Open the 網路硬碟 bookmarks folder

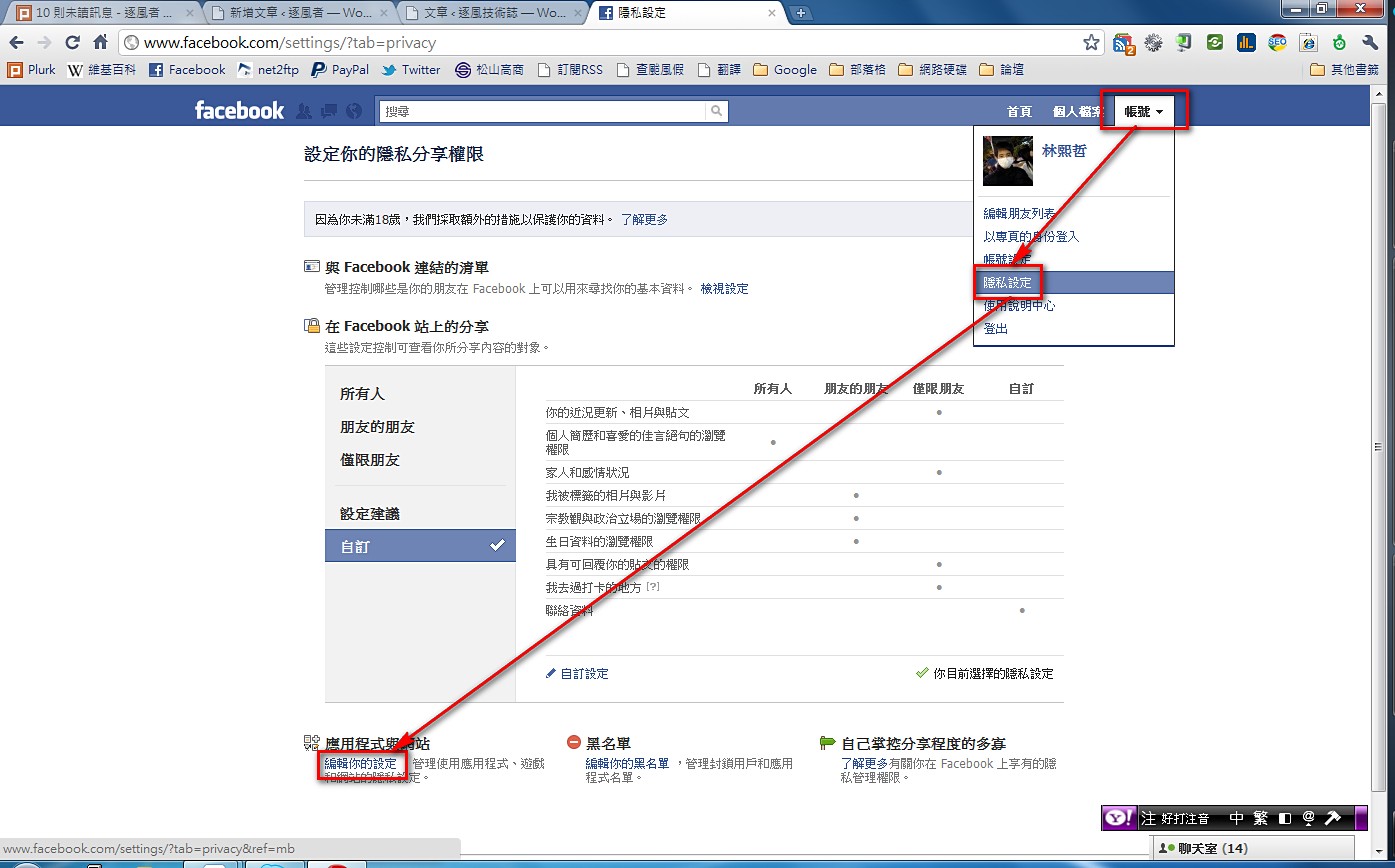tap(933, 70)
